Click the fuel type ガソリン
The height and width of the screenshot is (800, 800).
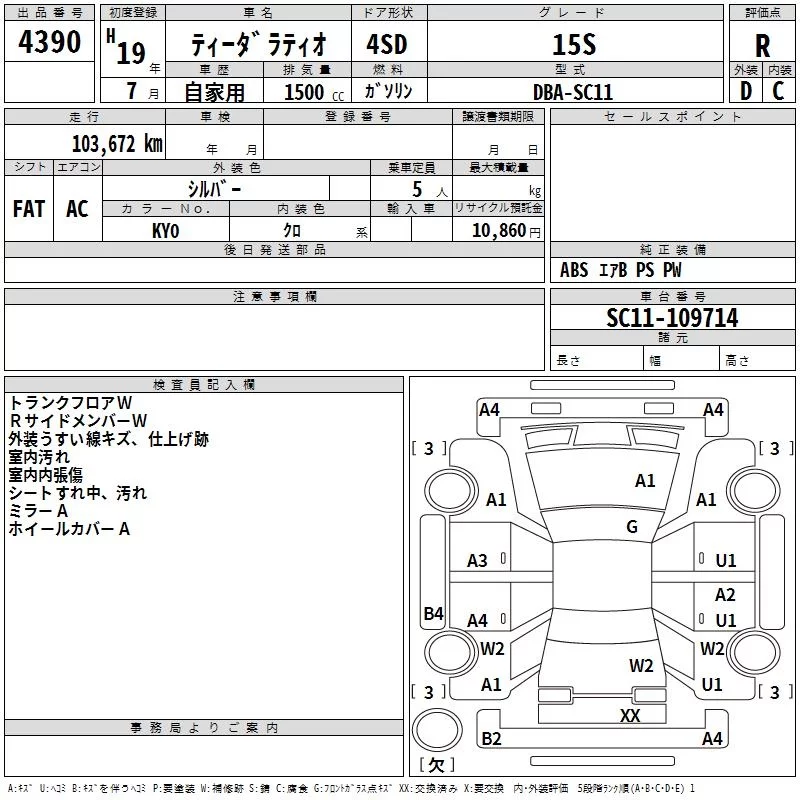tap(388, 91)
